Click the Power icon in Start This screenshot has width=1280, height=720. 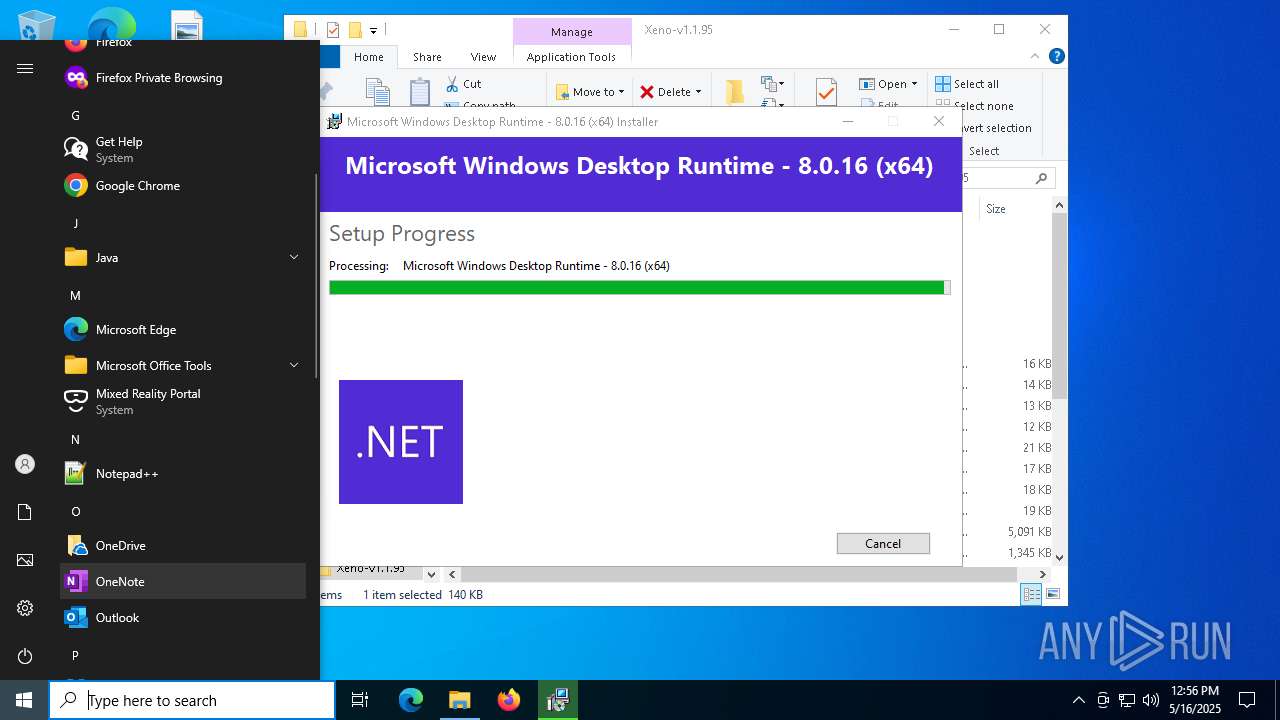25,656
